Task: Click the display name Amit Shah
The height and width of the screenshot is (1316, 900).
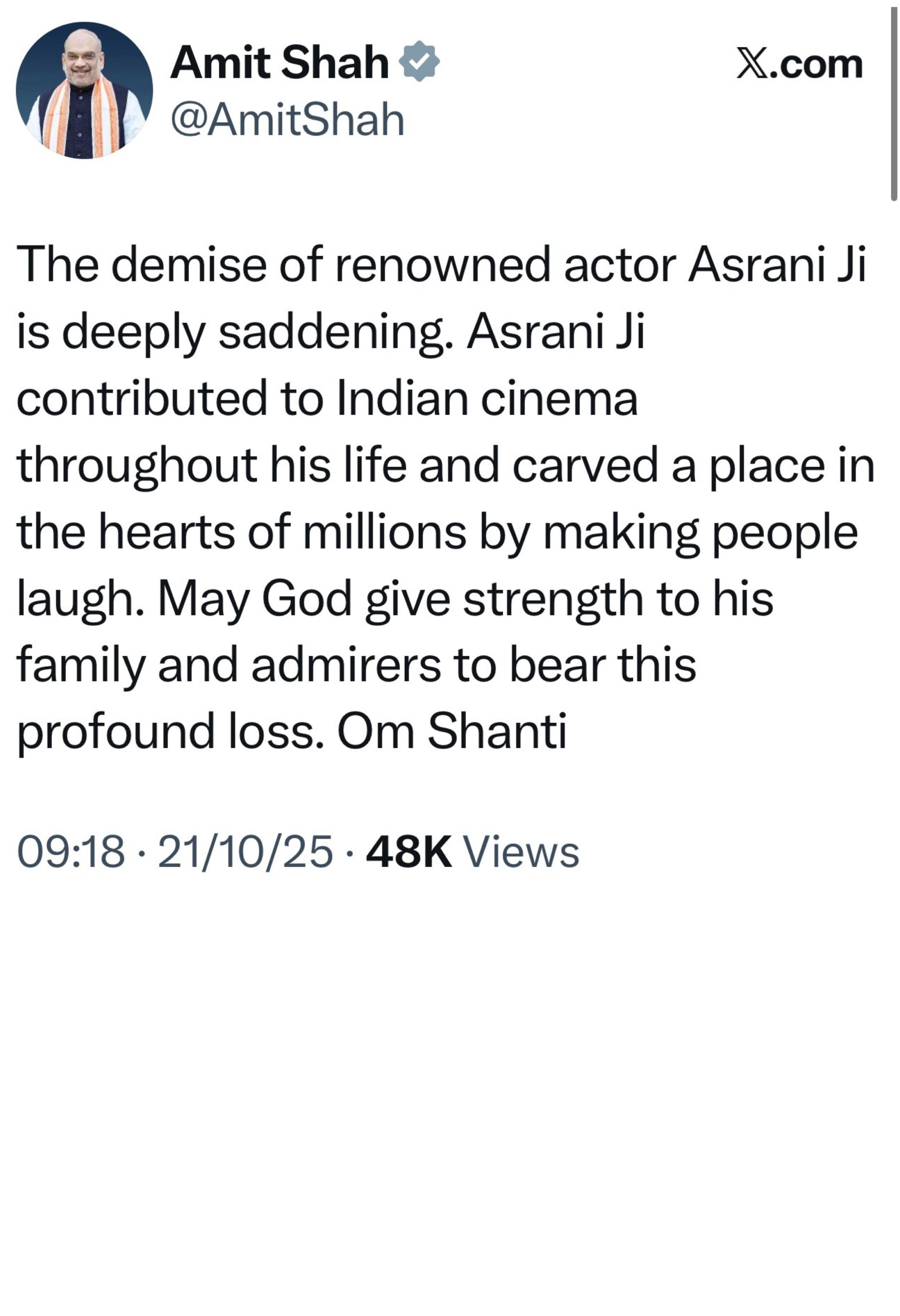Action: pos(280,62)
